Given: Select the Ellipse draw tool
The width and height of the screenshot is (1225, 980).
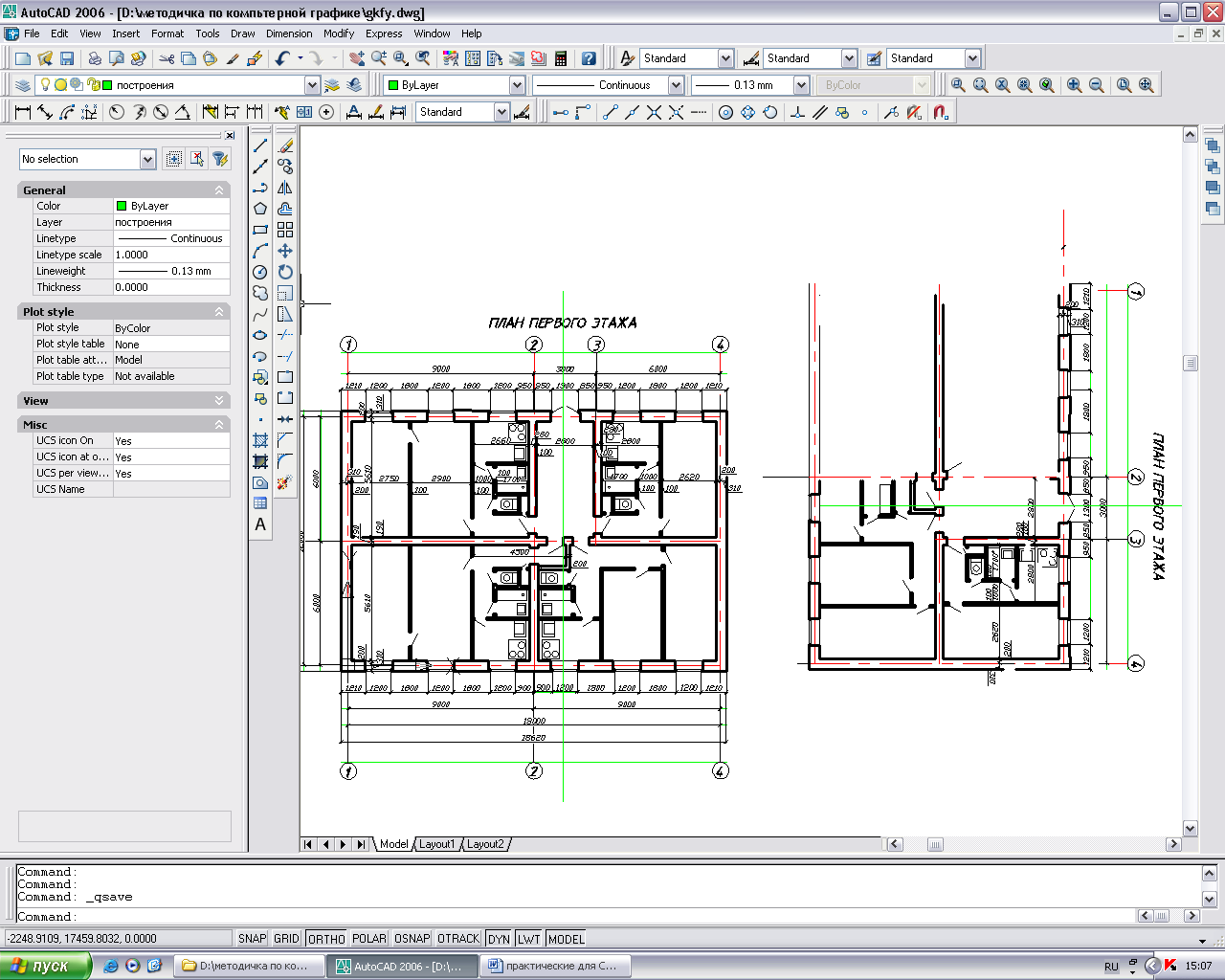Looking at the screenshot, I should tap(260, 335).
